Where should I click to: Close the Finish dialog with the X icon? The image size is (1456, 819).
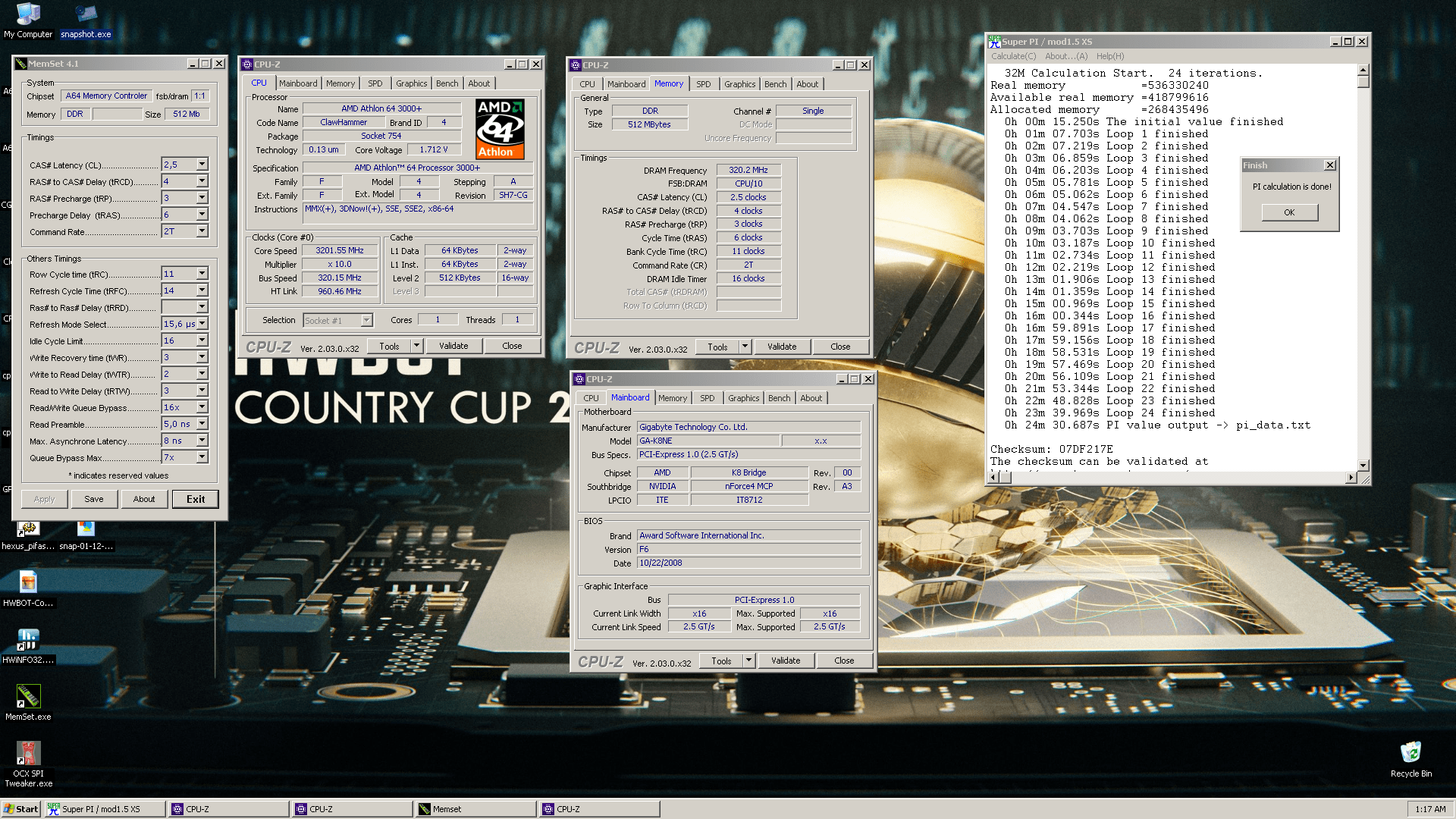click(1329, 165)
